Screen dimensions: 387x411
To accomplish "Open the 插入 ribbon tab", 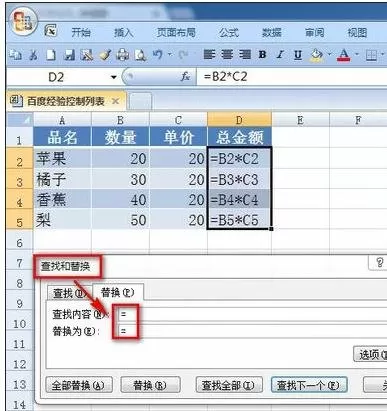I will (124, 33).
